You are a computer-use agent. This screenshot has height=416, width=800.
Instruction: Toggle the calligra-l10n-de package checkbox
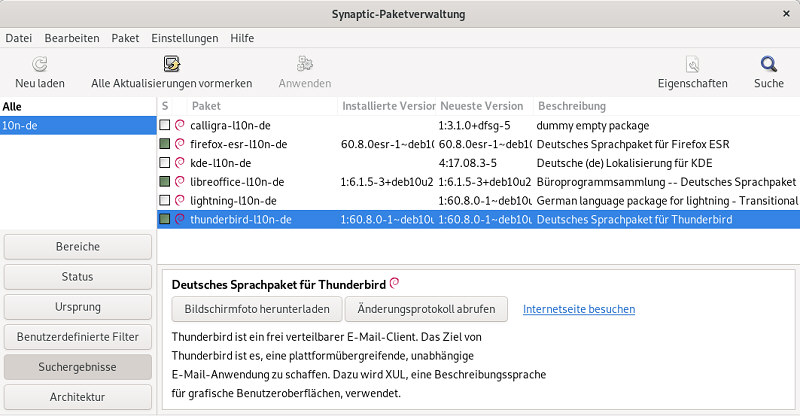pos(165,126)
